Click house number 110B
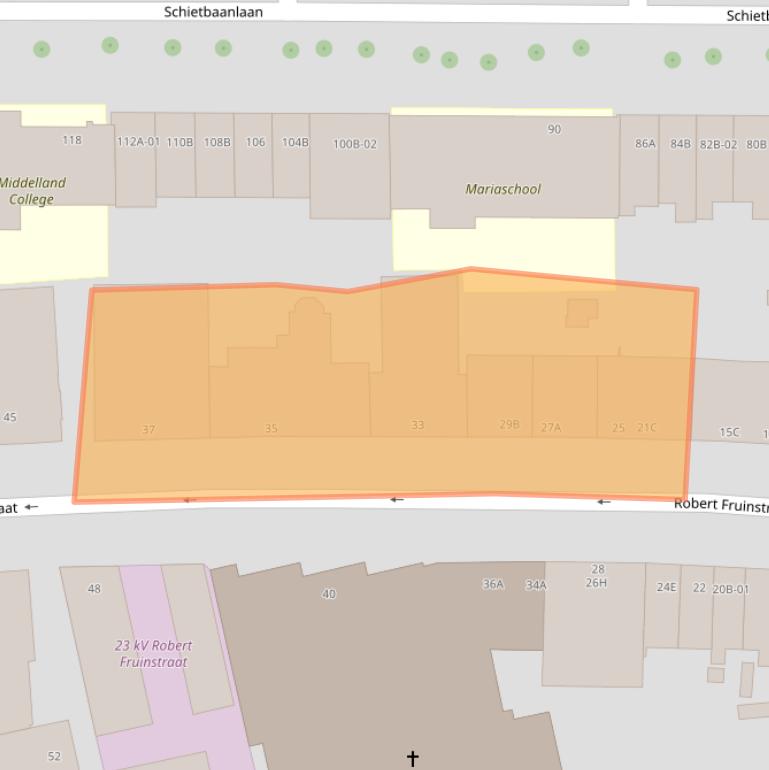 click(180, 142)
